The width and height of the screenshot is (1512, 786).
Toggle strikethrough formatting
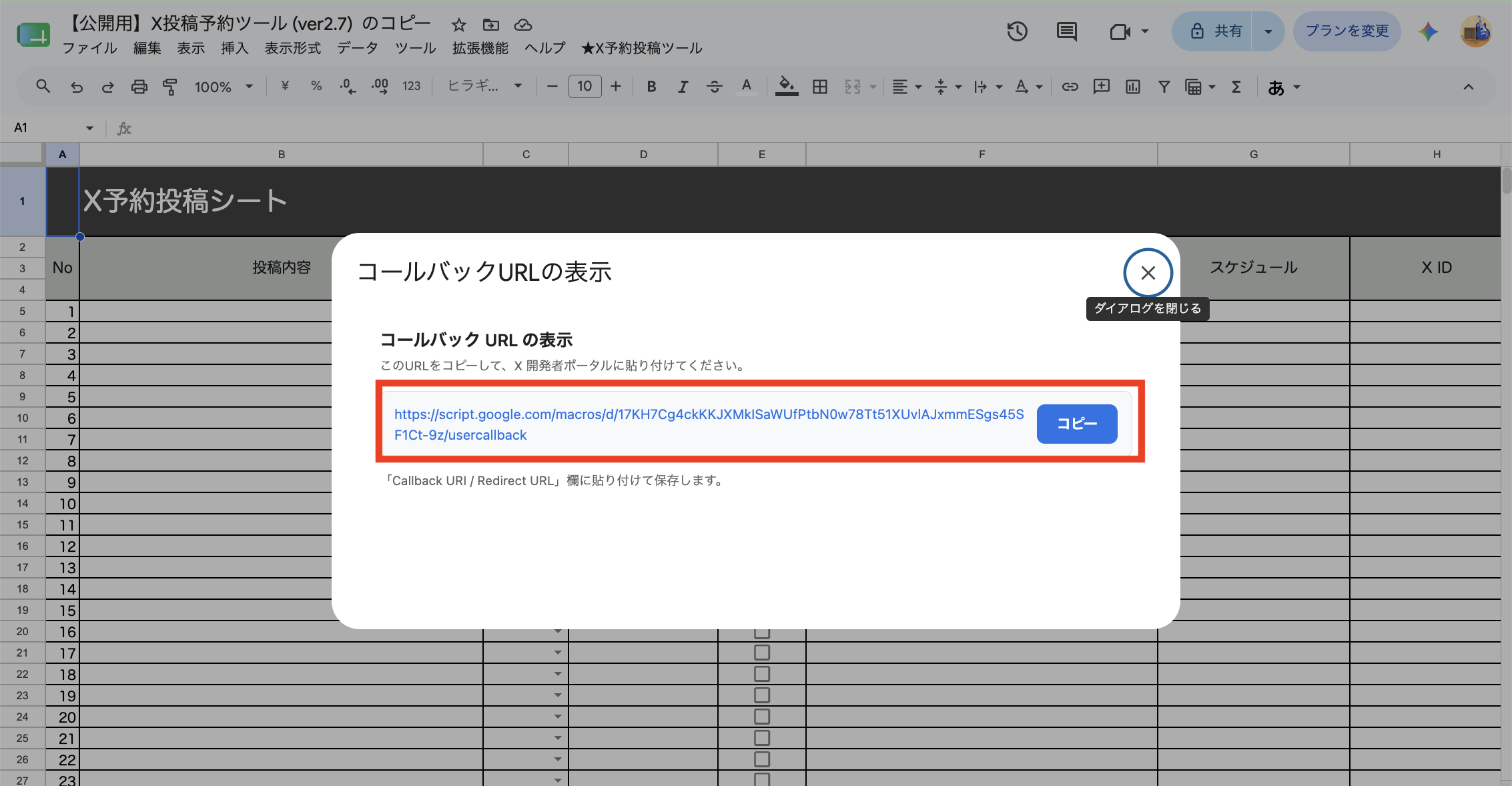714,87
